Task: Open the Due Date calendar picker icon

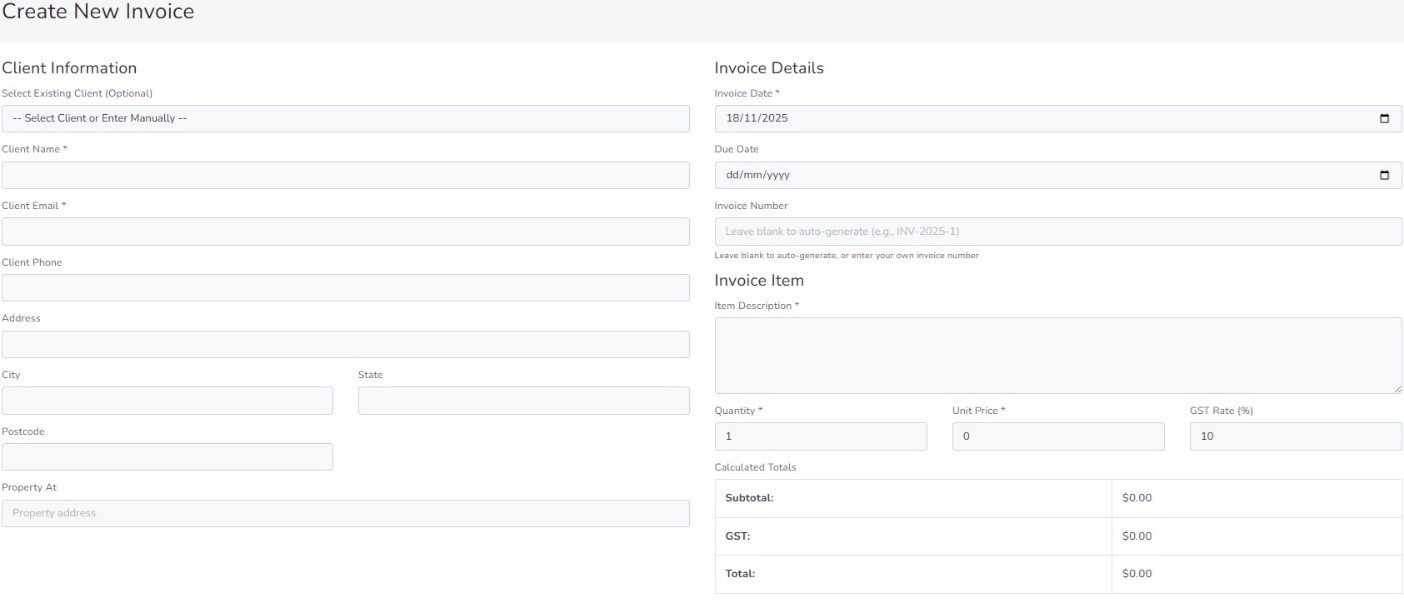Action: point(1384,176)
